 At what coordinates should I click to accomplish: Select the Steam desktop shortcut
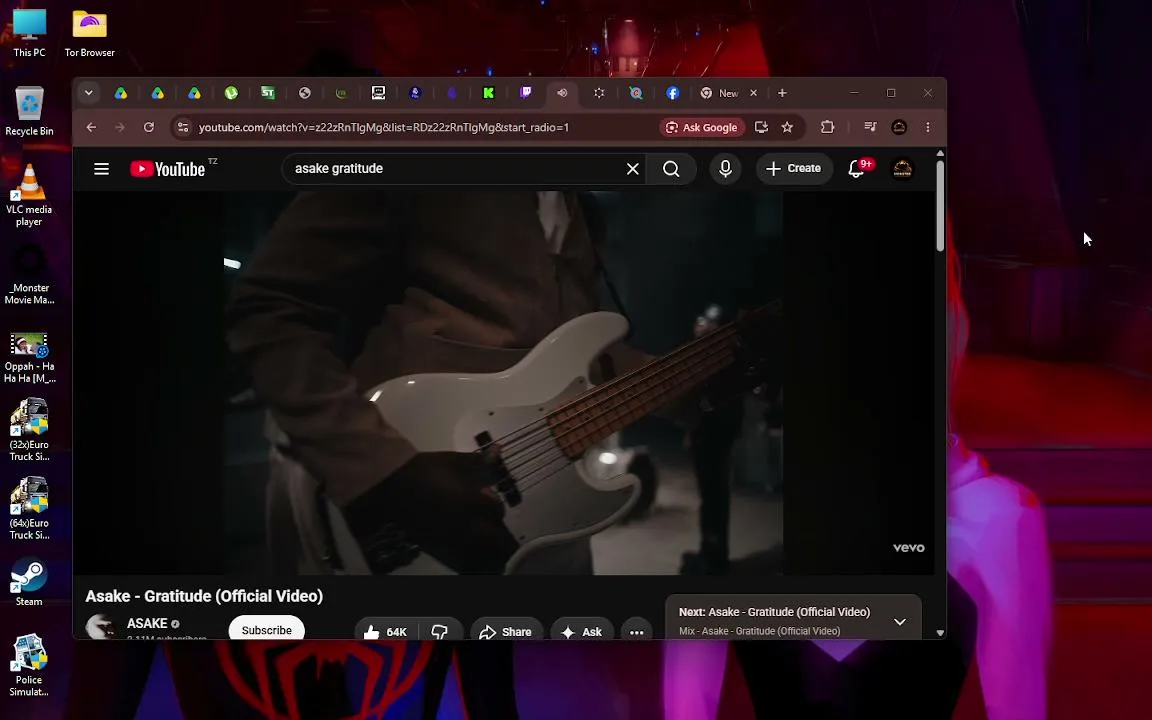(x=29, y=583)
